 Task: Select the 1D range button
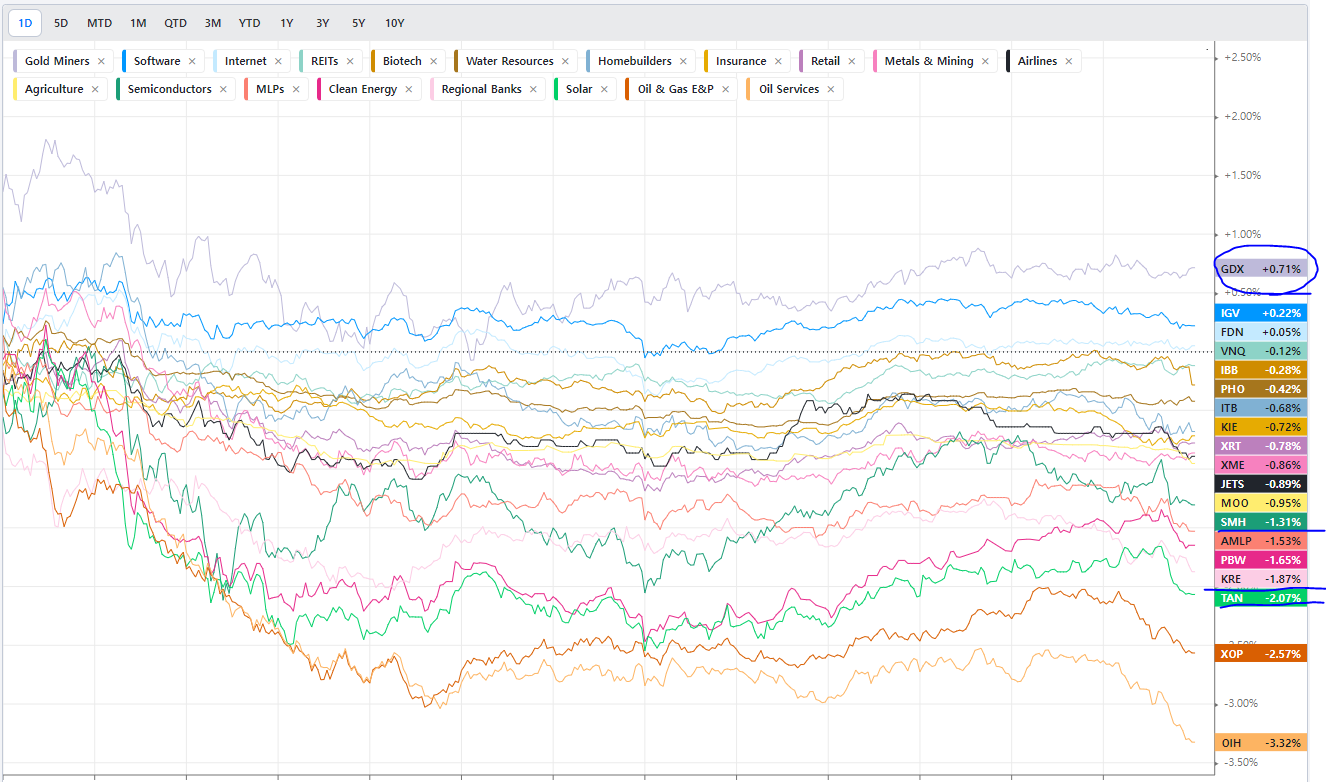[25, 23]
